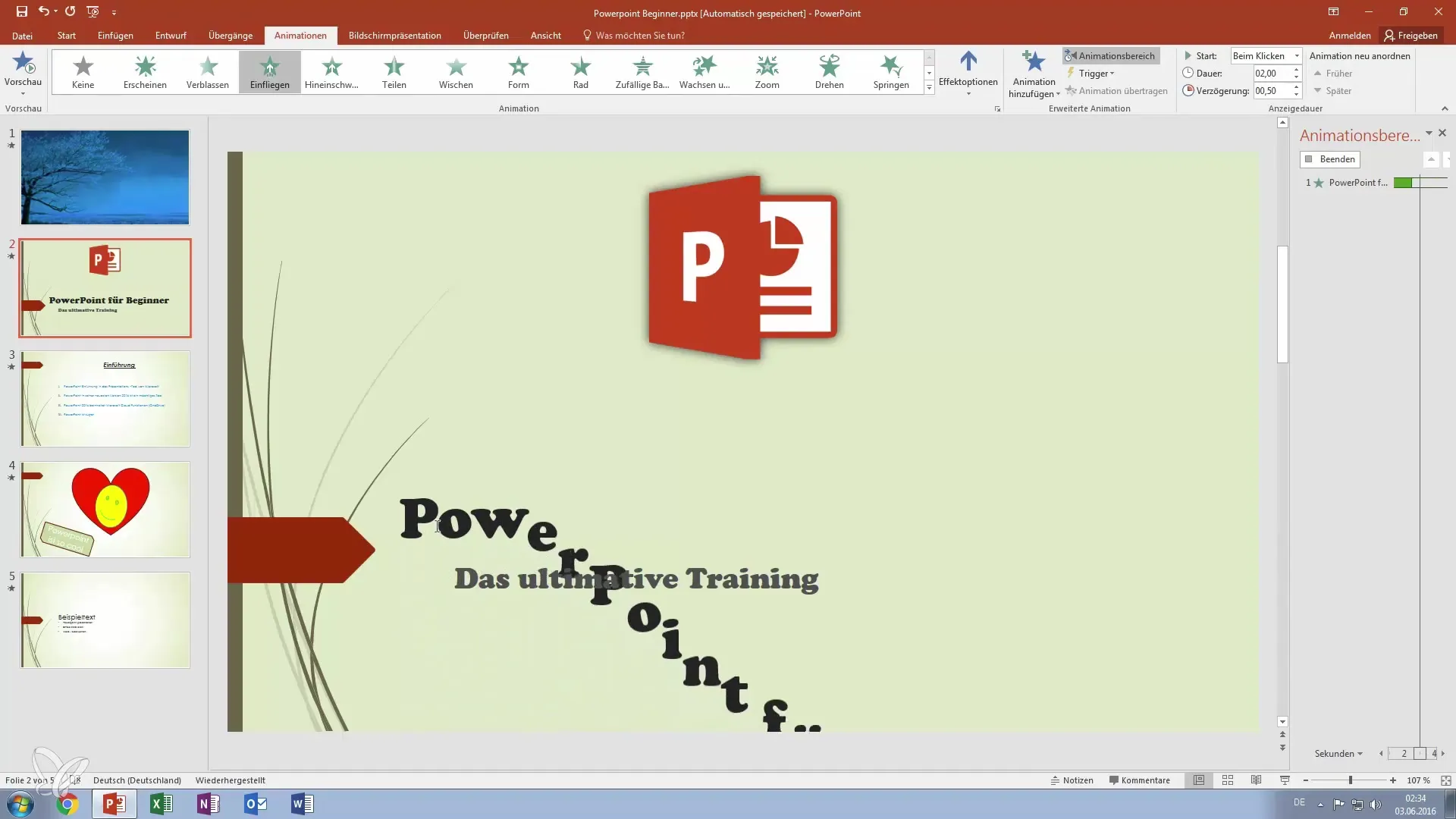The height and width of the screenshot is (819, 1456).
Task: Choose the Drehen animation
Action: 829,73
